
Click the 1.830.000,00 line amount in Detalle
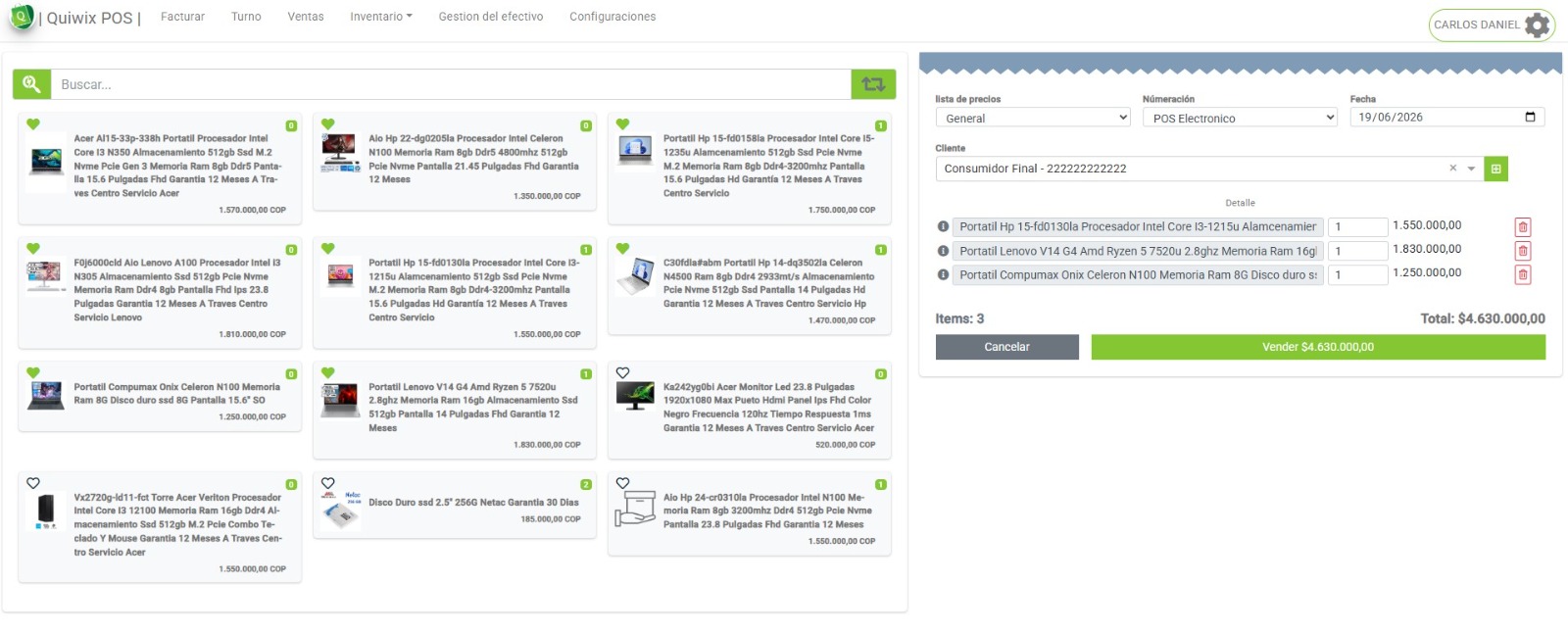[x=1427, y=249]
